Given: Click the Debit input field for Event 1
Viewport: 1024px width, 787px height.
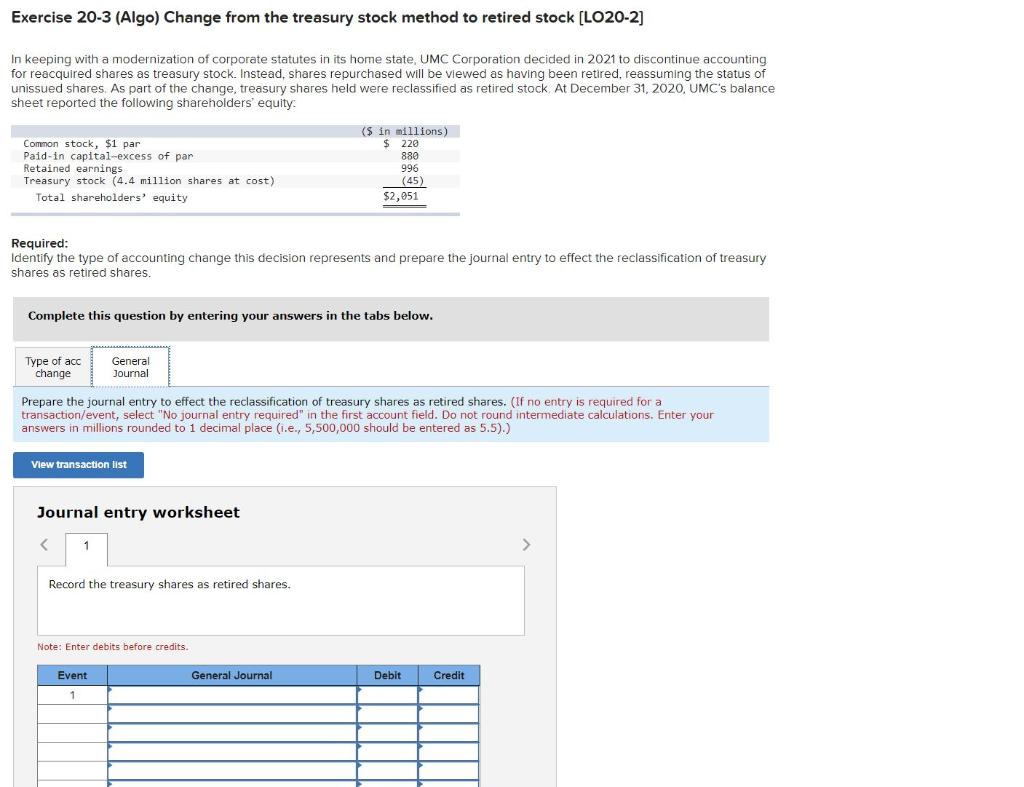Looking at the screenshot, I should tap(388, 691).
